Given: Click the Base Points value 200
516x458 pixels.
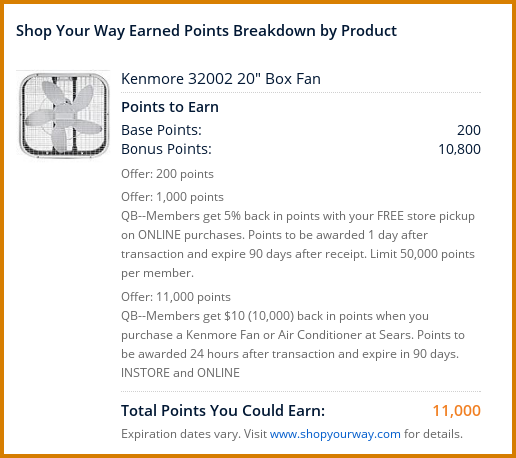Looking at the screenshot, I should coord(469,130).
